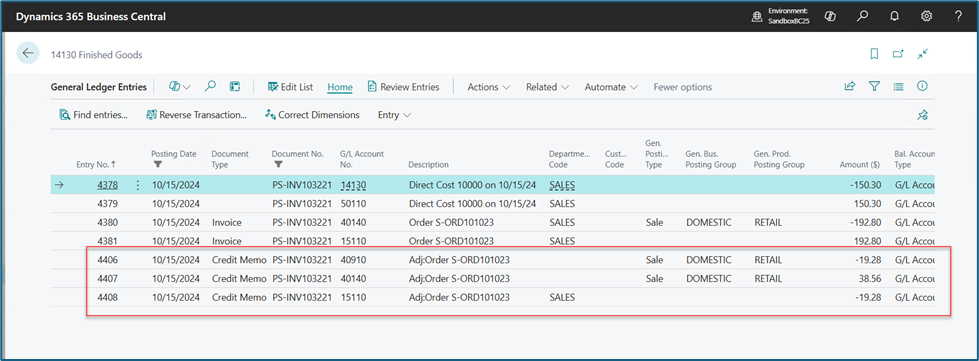Screen dimensions: 979x361
Task: Click the Description column header
Action: (x=428, y=165)
